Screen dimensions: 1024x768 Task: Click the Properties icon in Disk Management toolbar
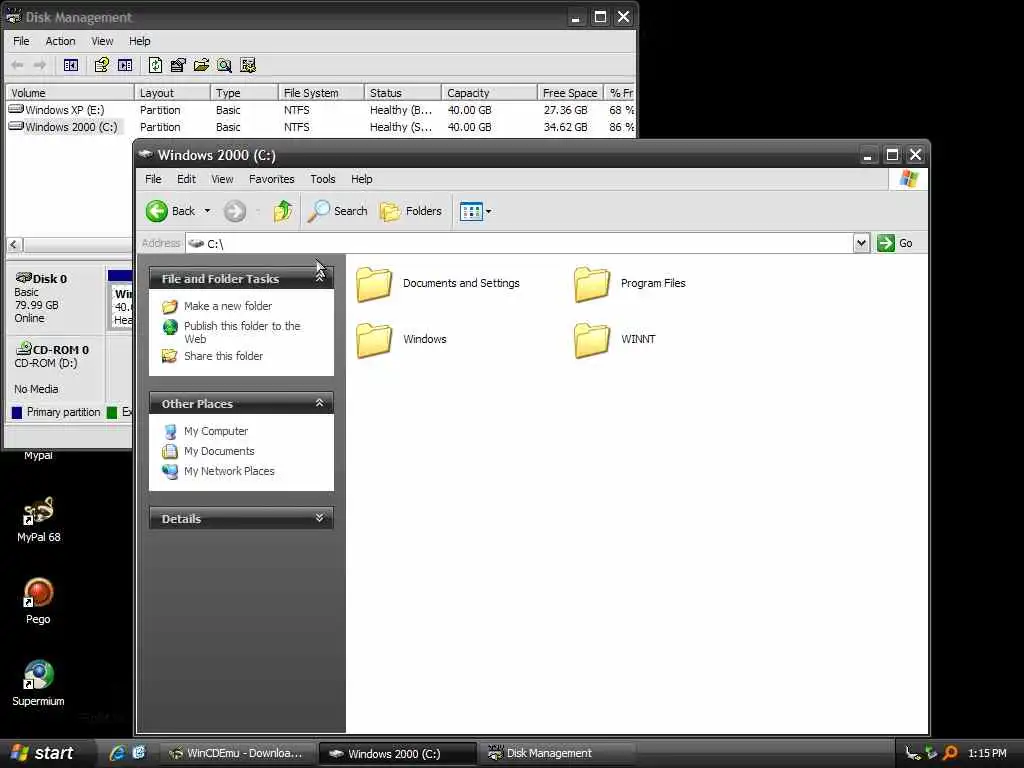tap(178, 65)
